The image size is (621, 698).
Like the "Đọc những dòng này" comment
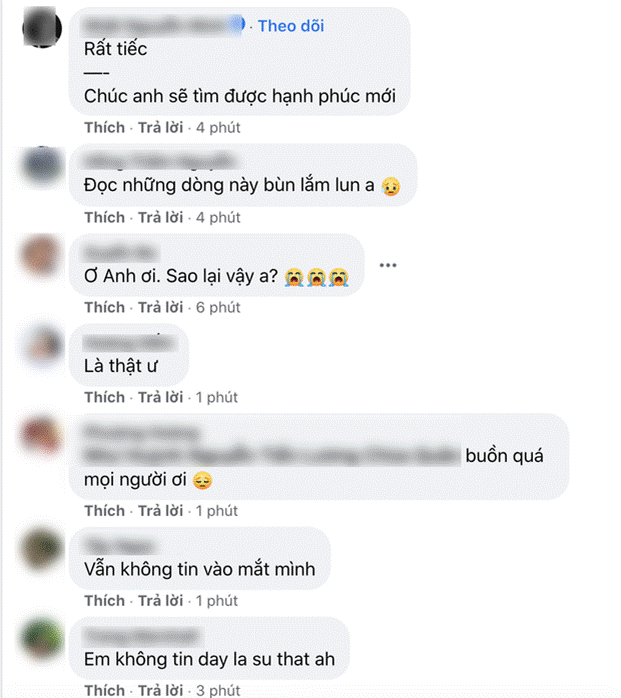tap(105, 218)
